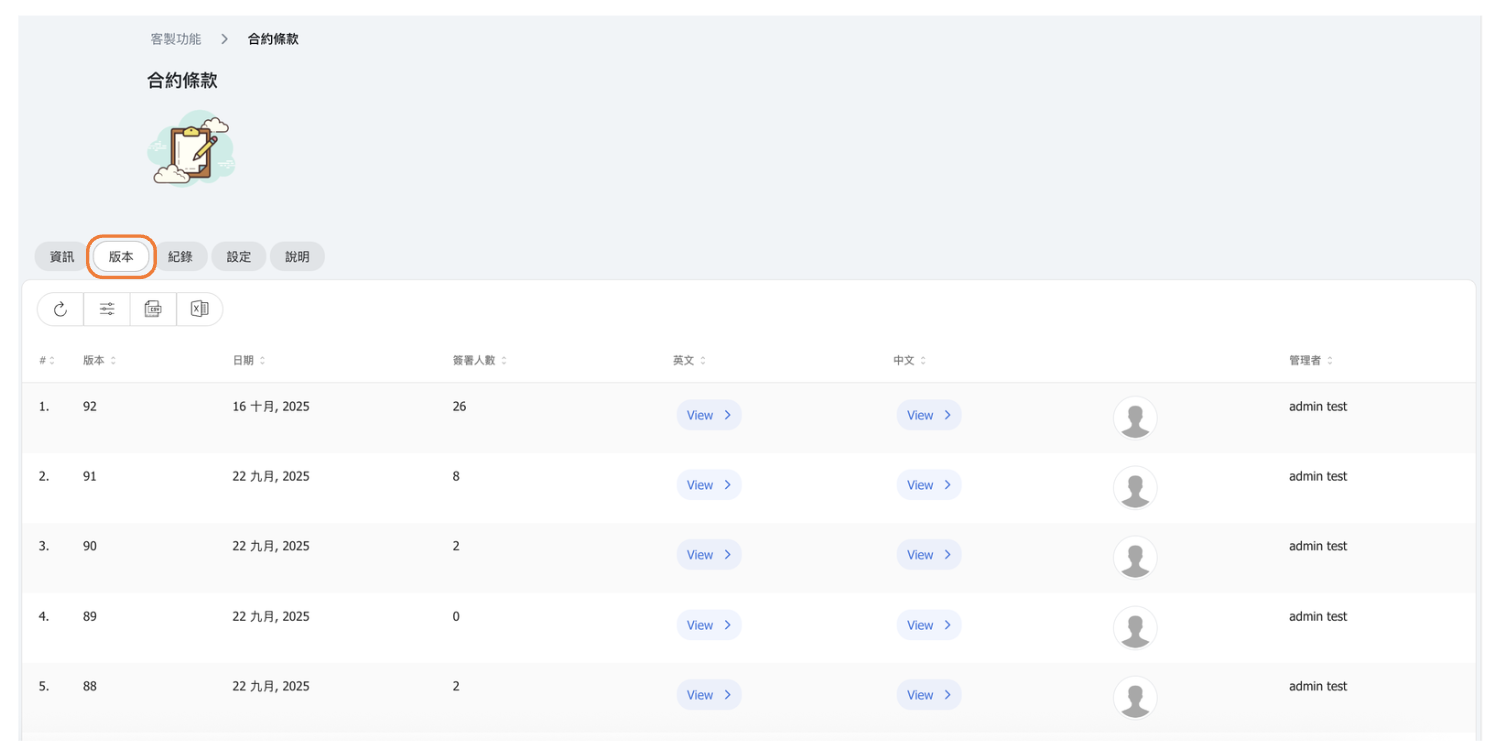This screenshot has height=756, width=1498.
Task: Sort the table by 日期 column
Action: (x=248, y=360)
